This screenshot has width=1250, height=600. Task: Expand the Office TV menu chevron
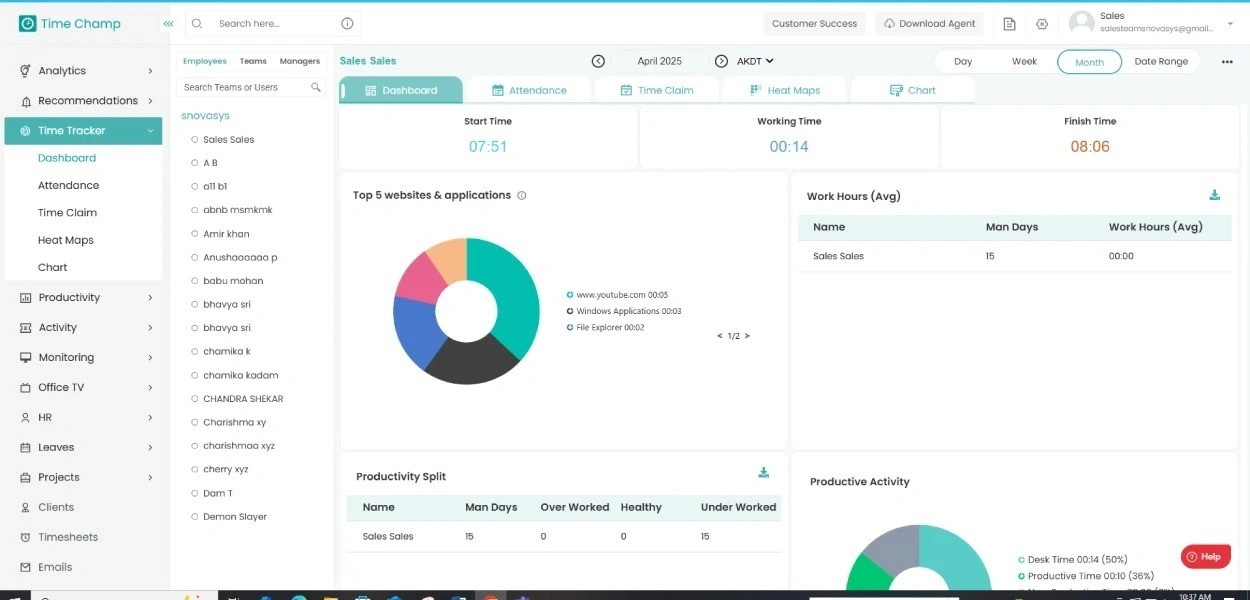pyautogui.click(x=150, y=388)
